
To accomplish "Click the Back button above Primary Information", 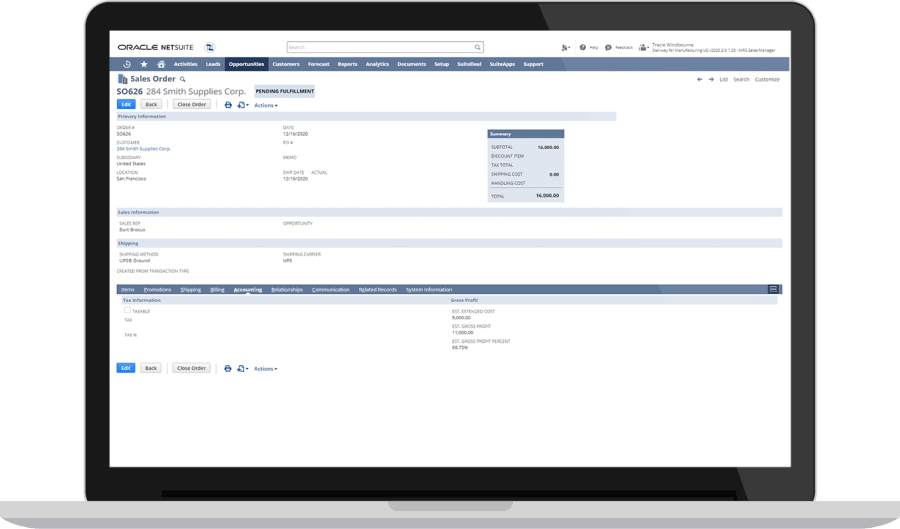I will tap(151, 104).
